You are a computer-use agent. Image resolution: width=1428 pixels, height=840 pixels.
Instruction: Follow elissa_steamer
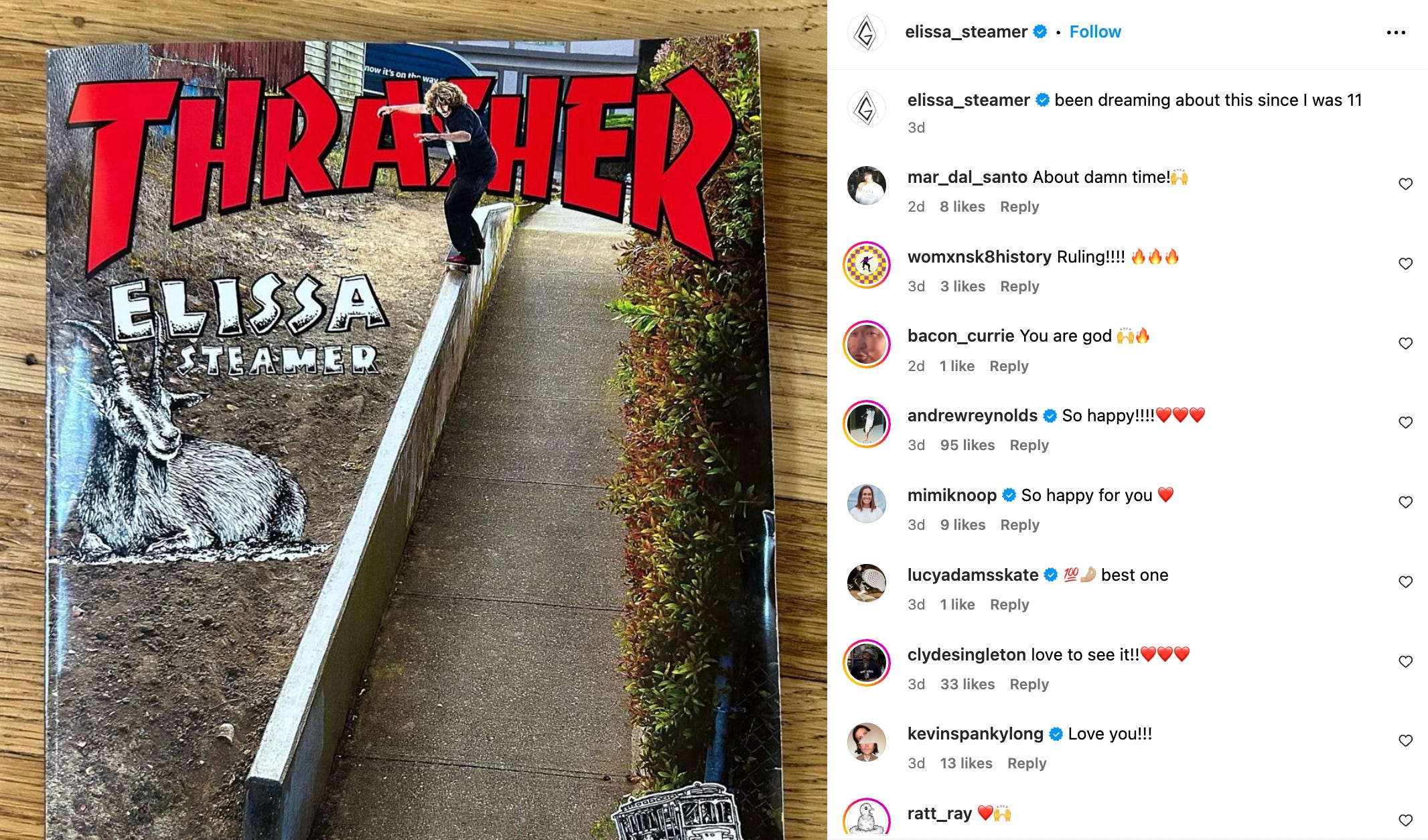tap(1095, 31)
